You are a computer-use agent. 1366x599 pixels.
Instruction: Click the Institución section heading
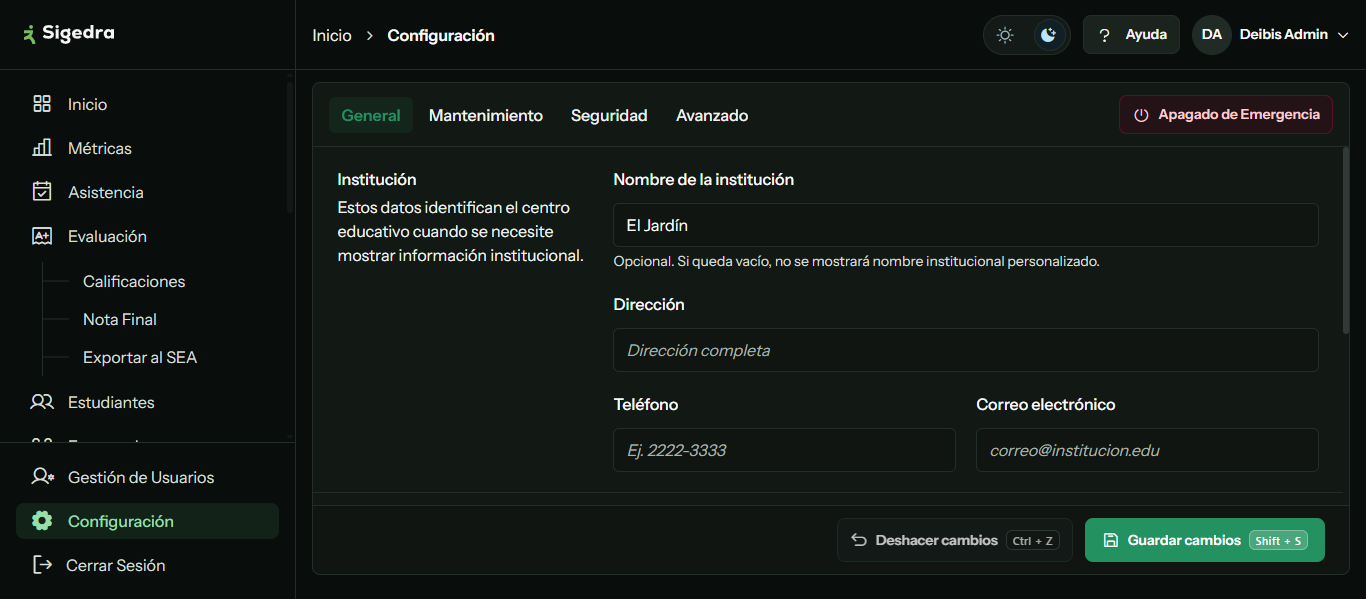377,179
